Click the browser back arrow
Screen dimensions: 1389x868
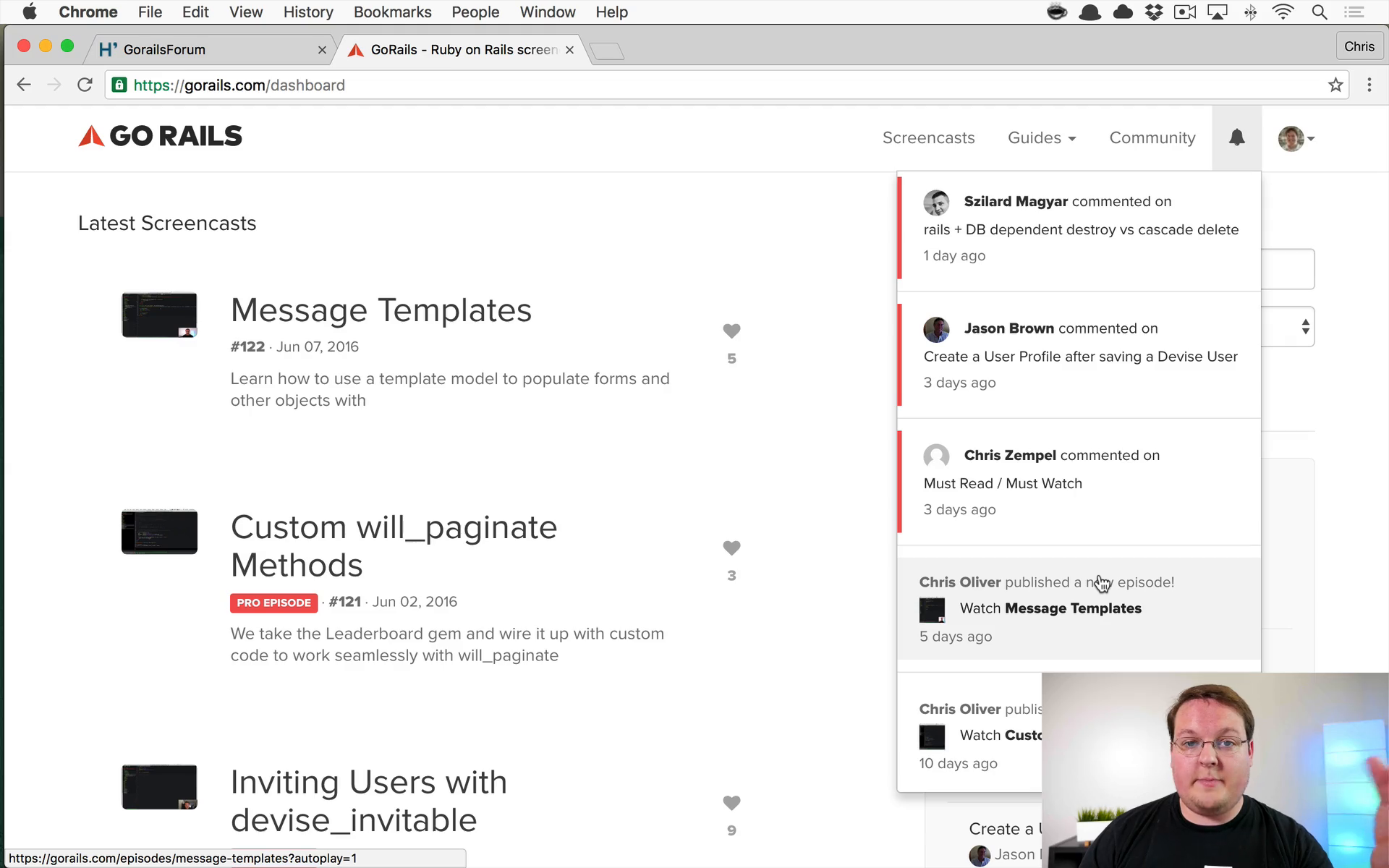pos(24,85)
